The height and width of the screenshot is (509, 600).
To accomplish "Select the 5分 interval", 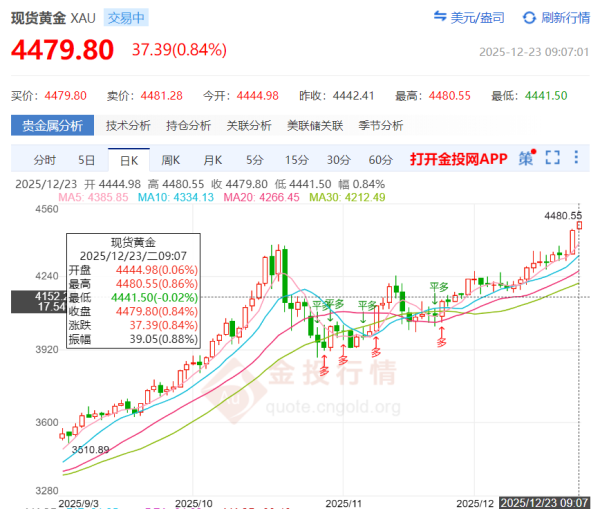I will tap(254, 160).
